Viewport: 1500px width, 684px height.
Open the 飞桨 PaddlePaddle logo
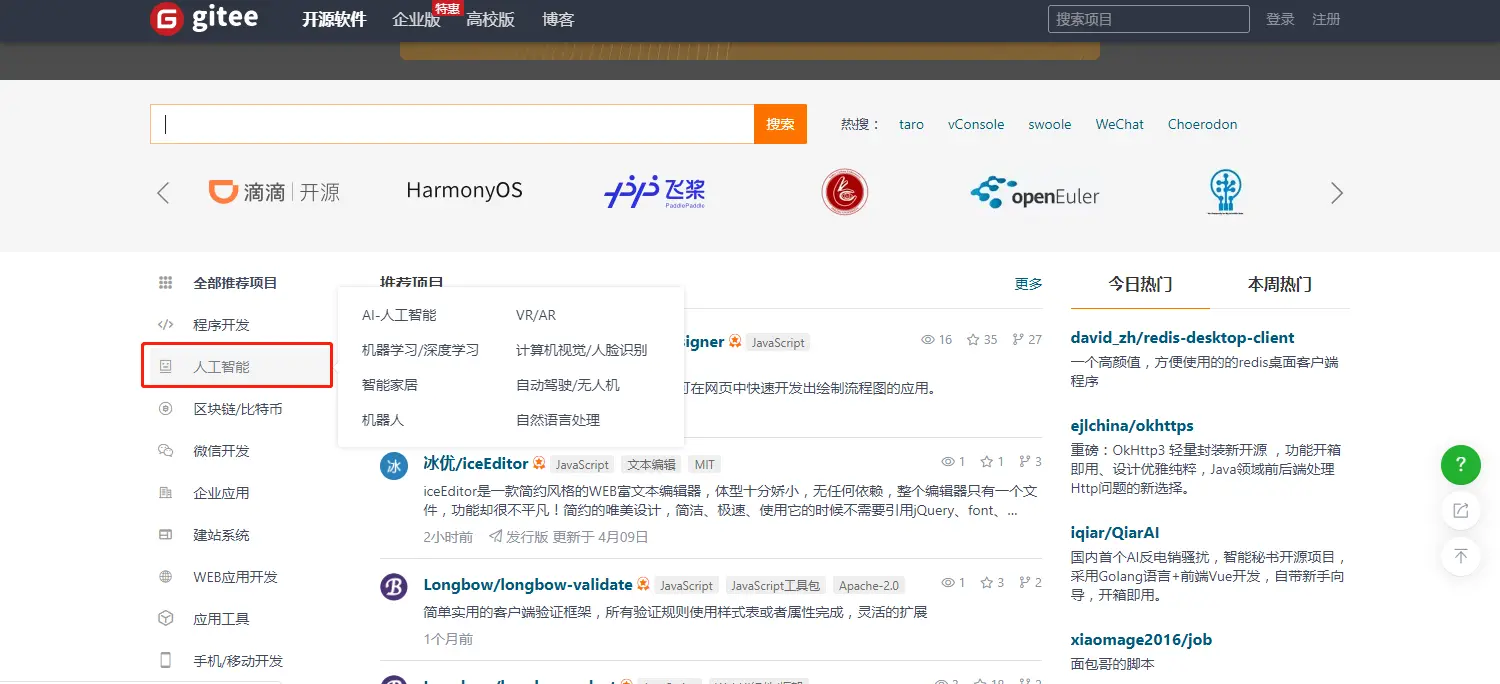(x=655, y=192)
